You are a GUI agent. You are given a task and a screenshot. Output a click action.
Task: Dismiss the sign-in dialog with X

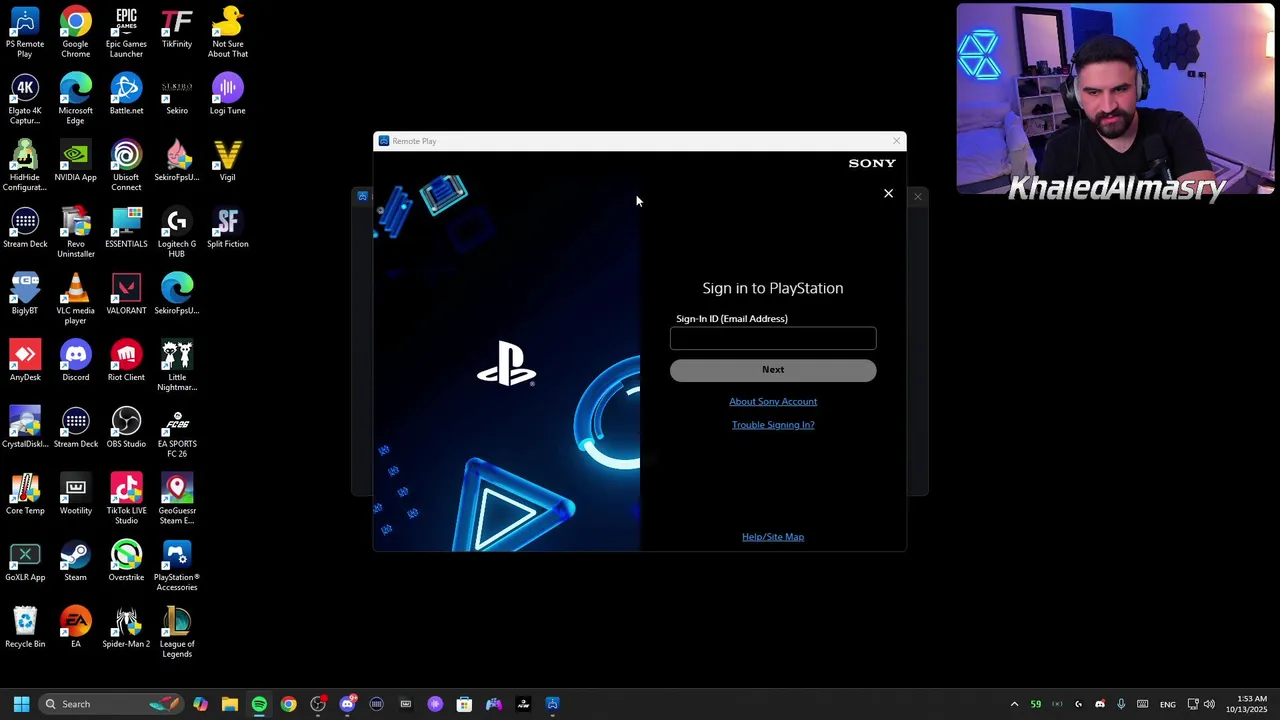[888, 193]
